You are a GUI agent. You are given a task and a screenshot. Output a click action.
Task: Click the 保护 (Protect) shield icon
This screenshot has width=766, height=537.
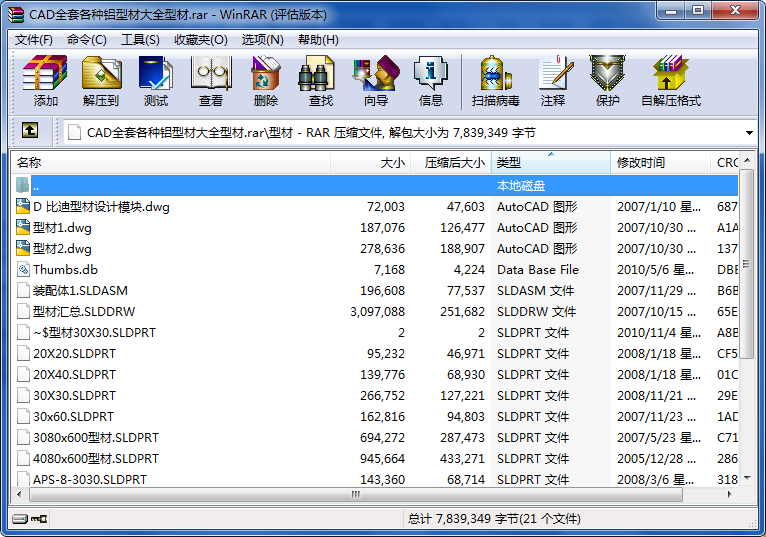tap(608, 81)
